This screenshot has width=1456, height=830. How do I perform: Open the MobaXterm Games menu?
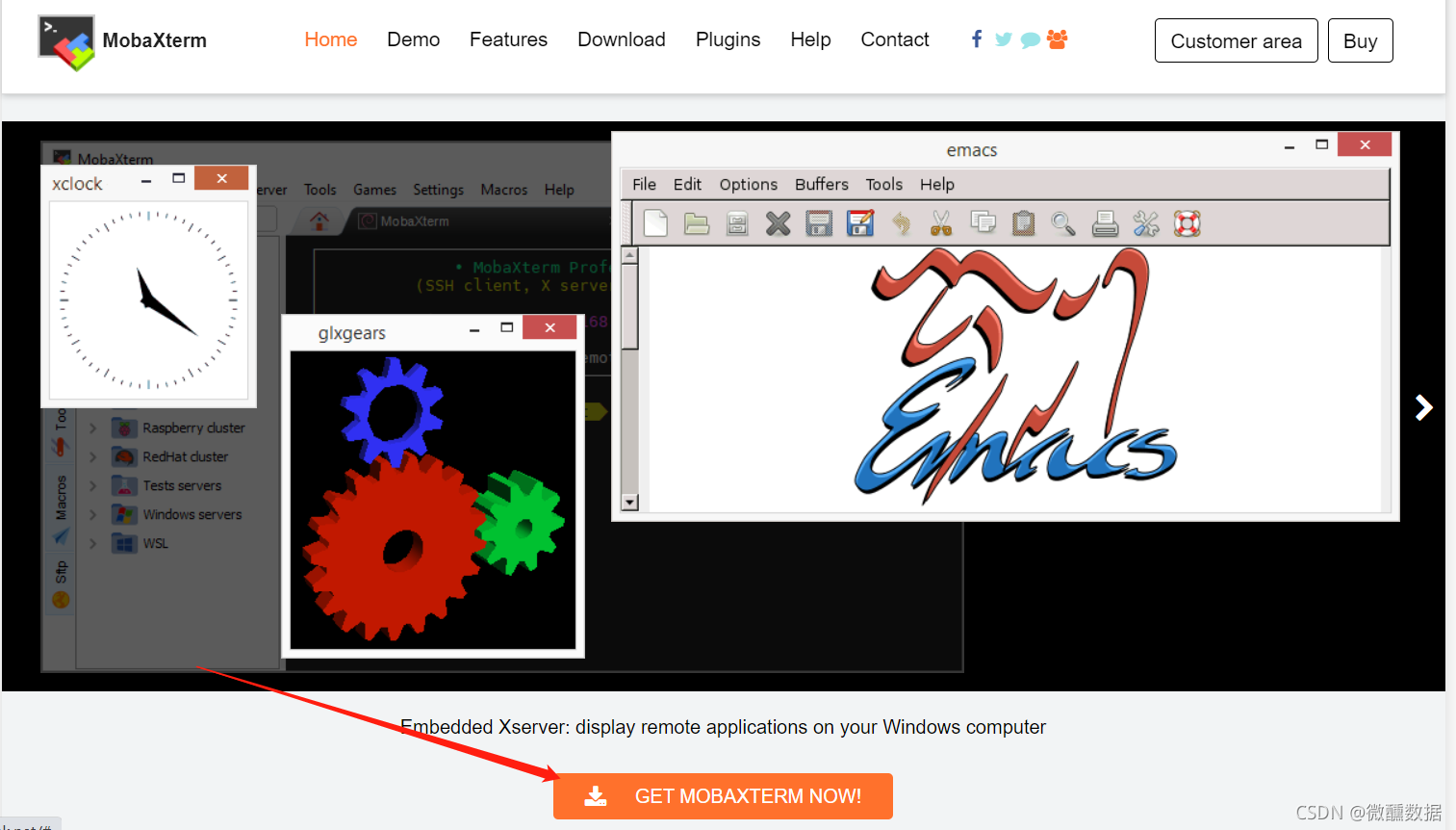[374, 190]
